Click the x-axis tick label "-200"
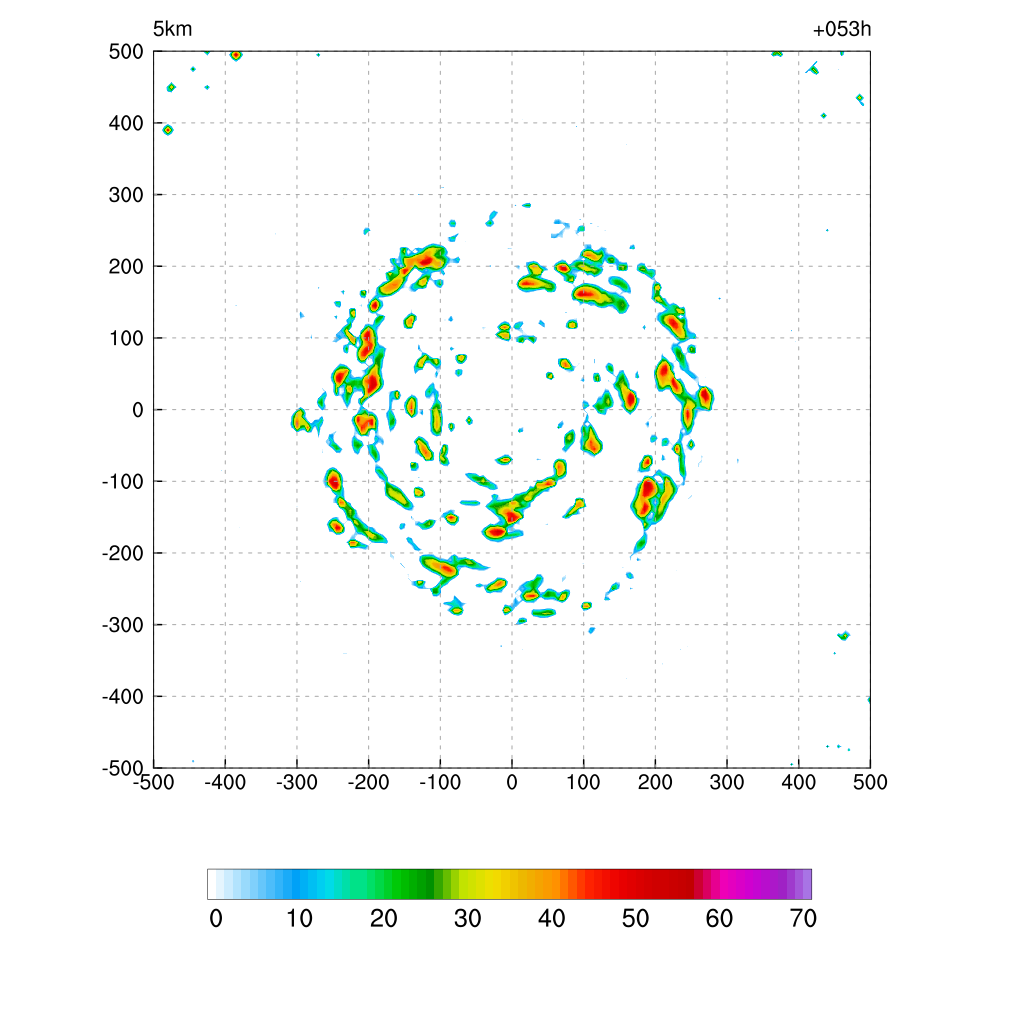 pyautogui.click(x=368, y=782)
